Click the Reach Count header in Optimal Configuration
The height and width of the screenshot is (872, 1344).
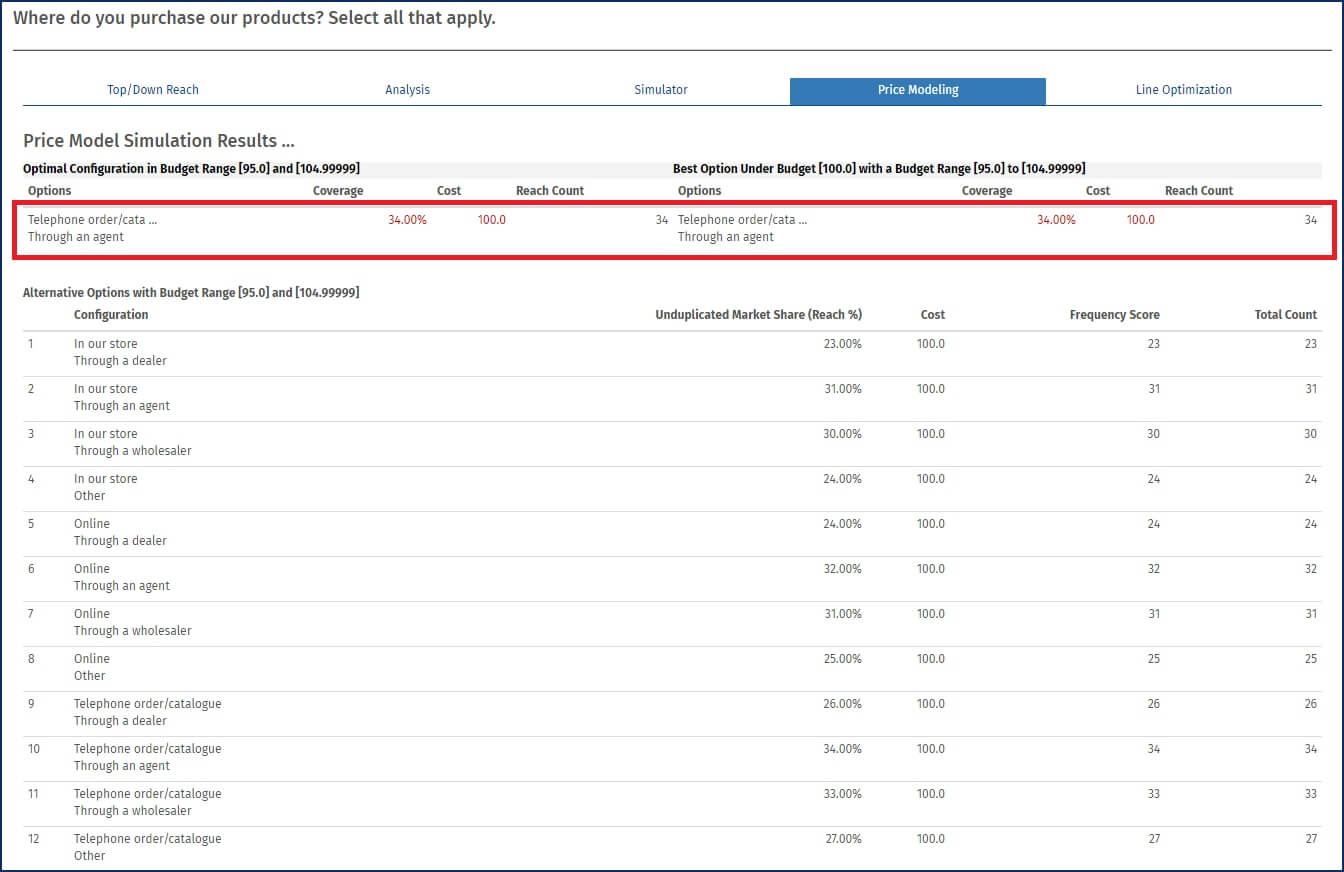549,191
